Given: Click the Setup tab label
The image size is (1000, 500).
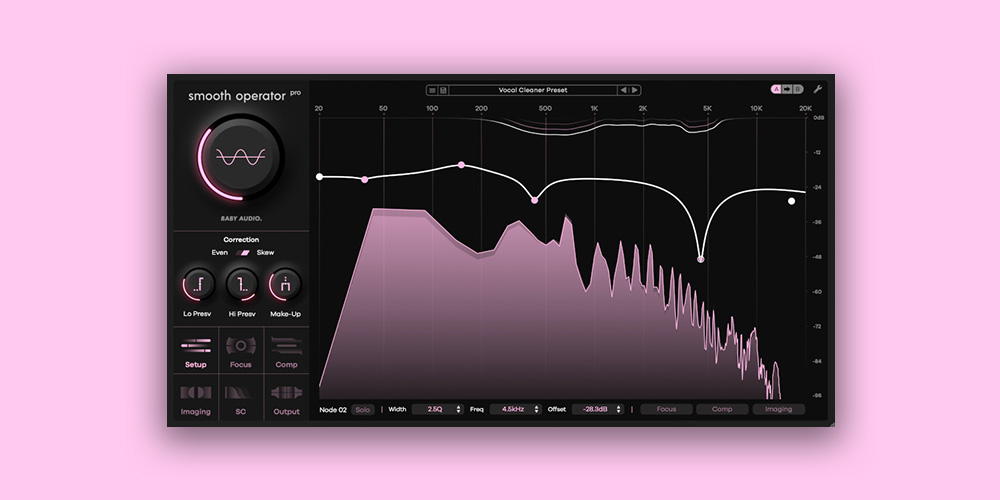Looking at the screenshot, I should [196, 365].
